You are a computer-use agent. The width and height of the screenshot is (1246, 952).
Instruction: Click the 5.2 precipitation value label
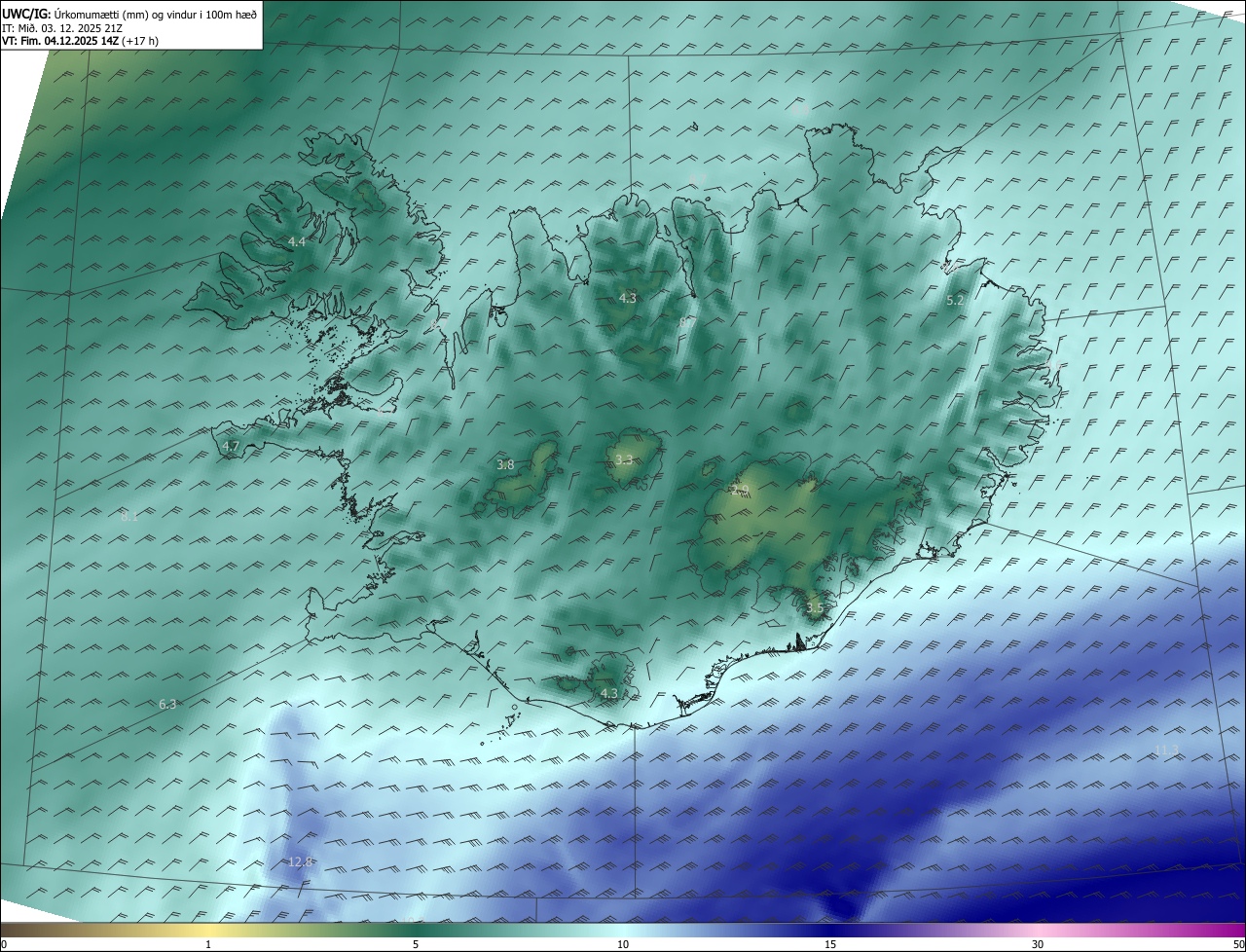point(955,301)
